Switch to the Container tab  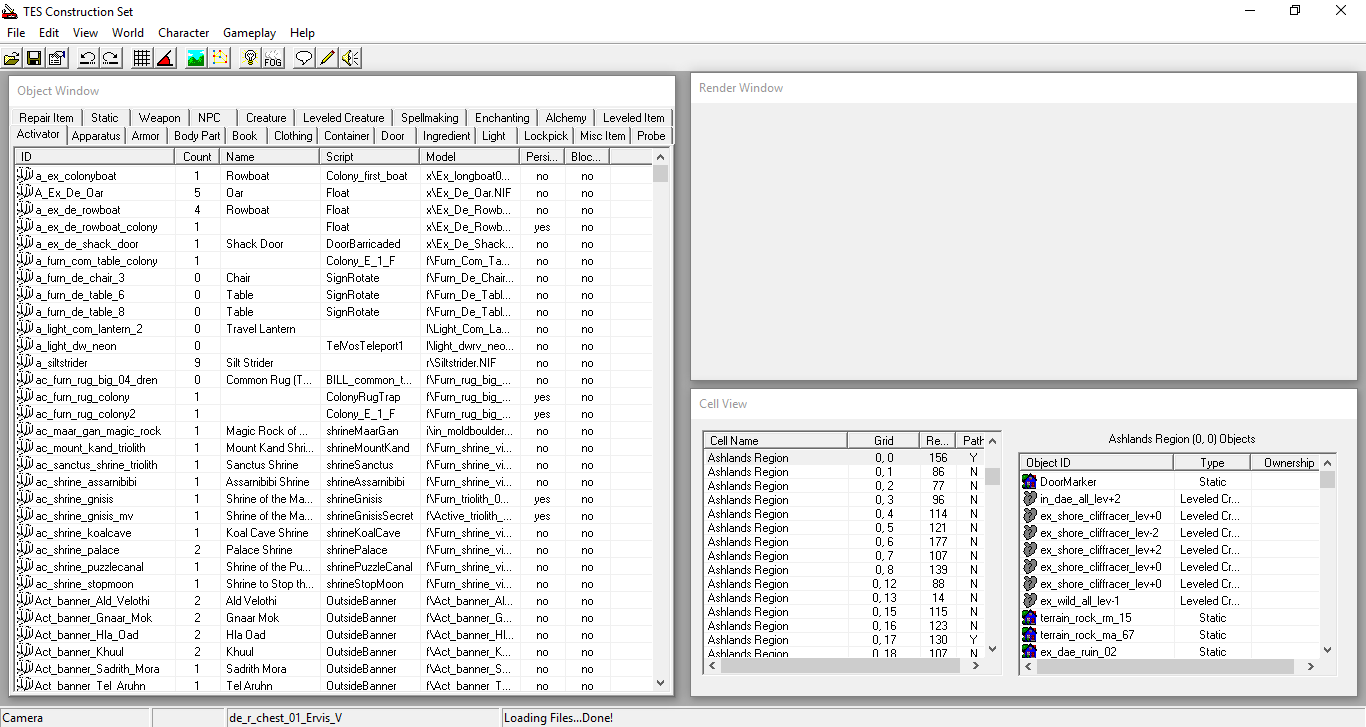pos(347,136)
